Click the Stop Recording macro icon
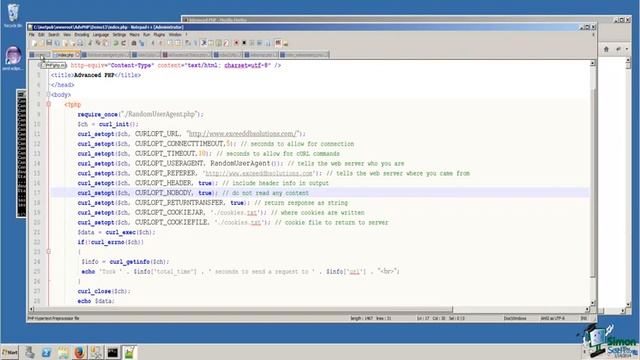The height and width of the screenshot is (360, 640). coord(244,43)
